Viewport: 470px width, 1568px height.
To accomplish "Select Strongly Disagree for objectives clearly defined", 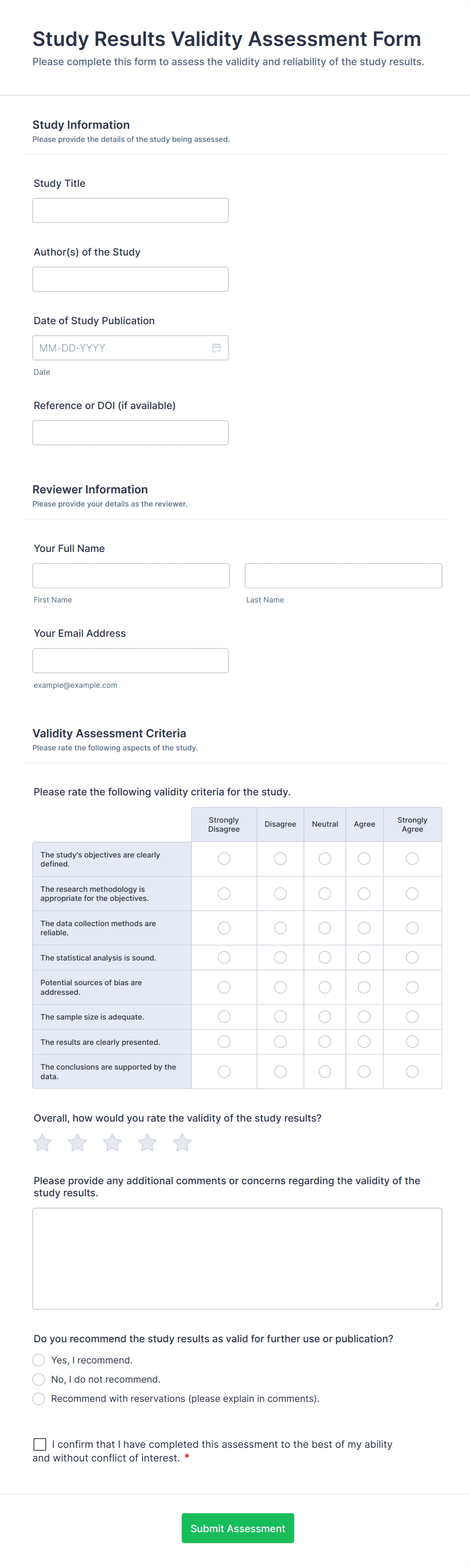I will click(x=224, y=858).
